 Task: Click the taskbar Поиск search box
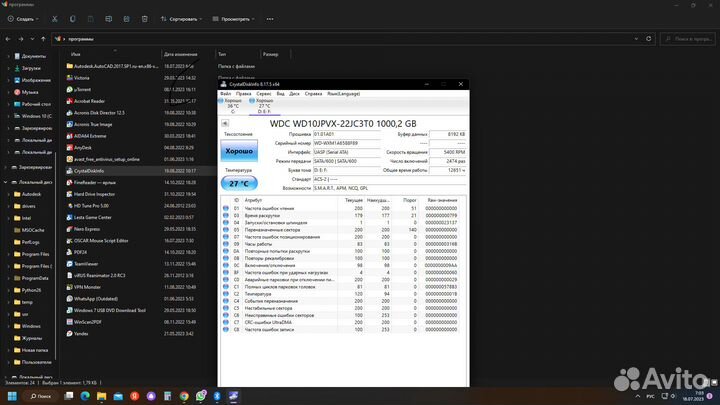pyautogui.click(x=40, y=396)
